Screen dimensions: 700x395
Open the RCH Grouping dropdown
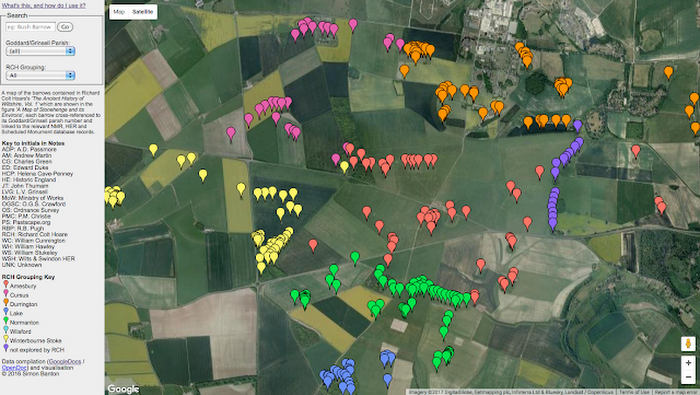click(x=40, y=75)
